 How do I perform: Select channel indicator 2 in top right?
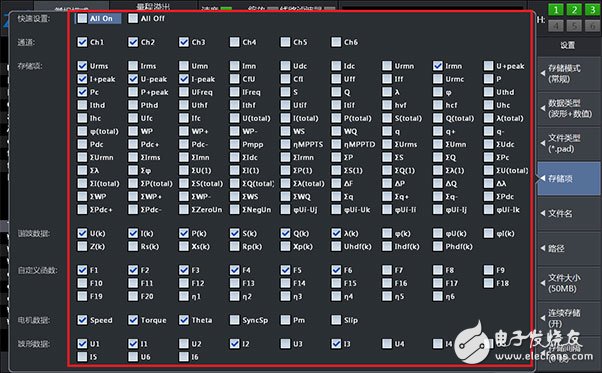coord(574,10)
